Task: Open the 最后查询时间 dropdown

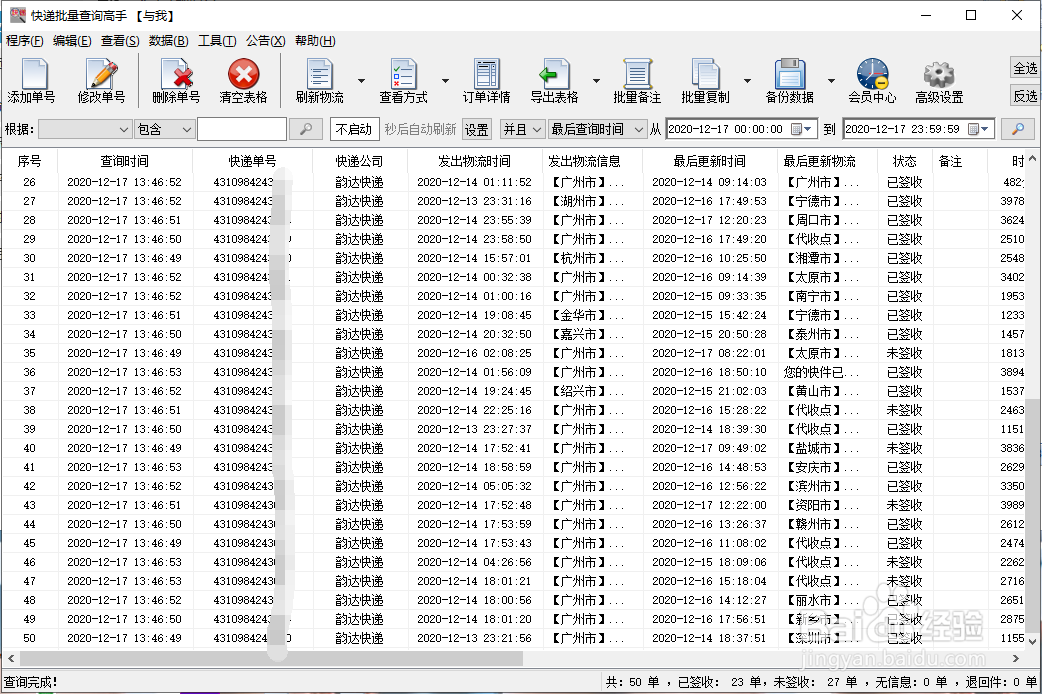Action: [597, 129]
